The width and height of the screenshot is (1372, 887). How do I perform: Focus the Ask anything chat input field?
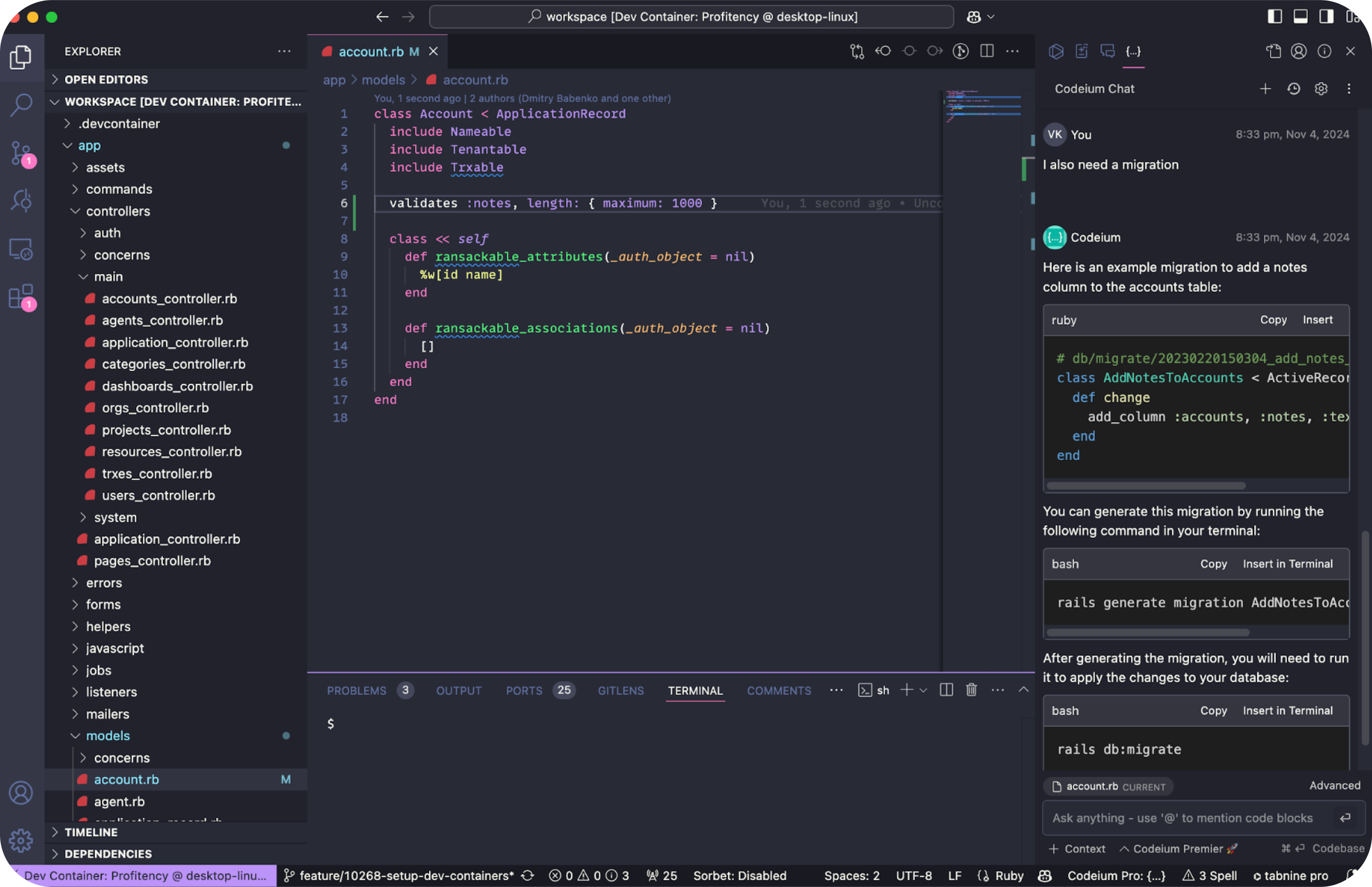(x=1181, y=818)
